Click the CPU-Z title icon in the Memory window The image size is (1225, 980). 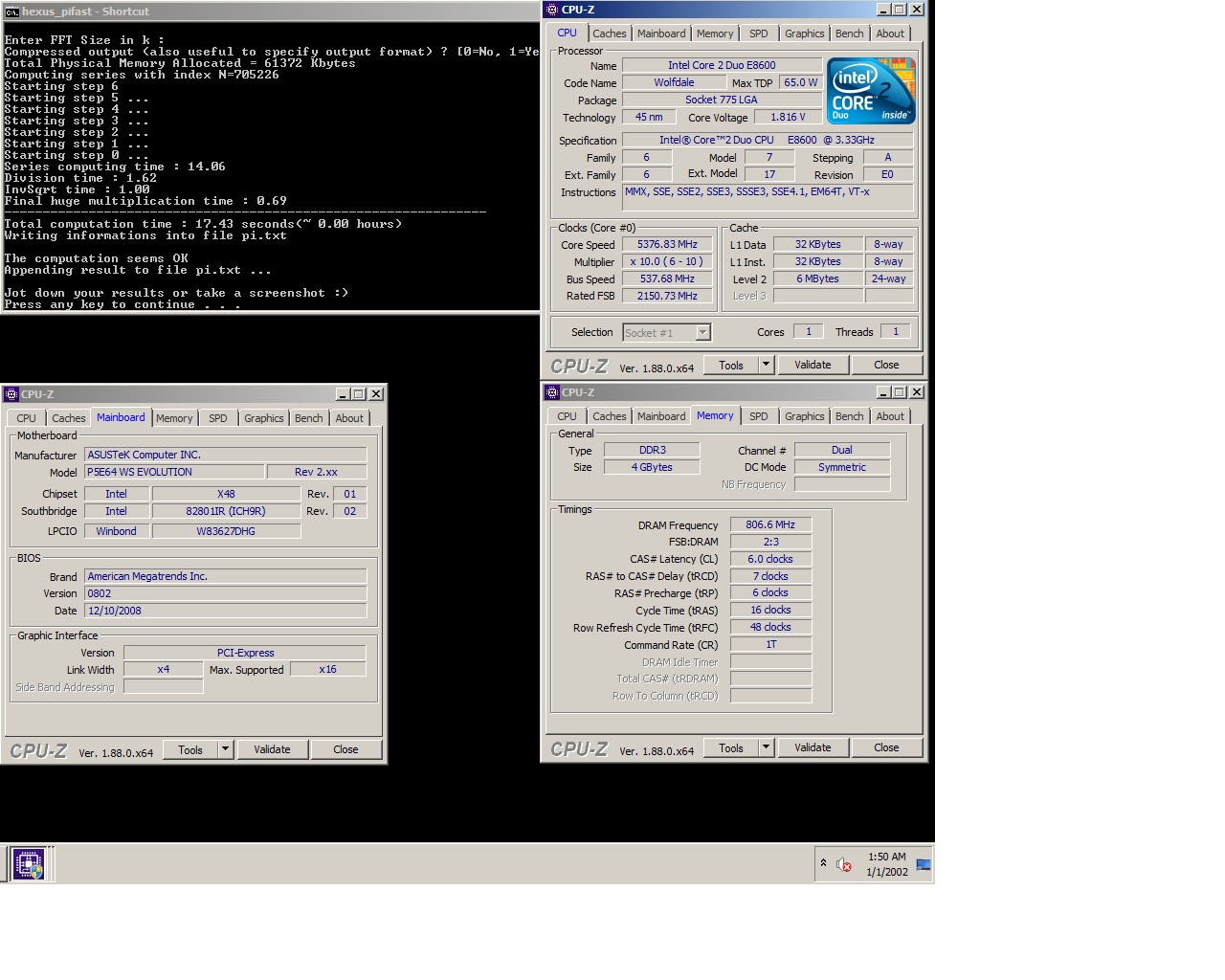pos(552,391)
